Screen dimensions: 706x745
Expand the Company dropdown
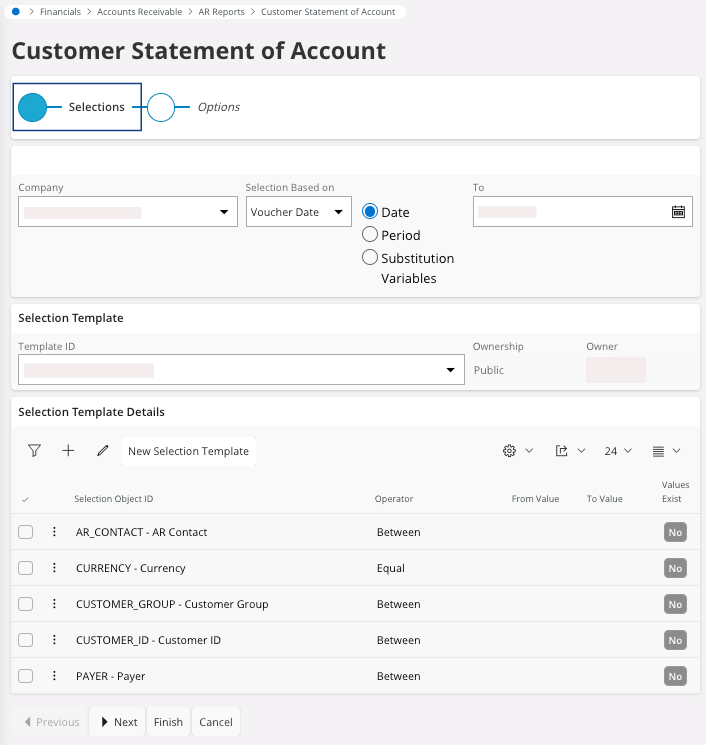pos(224,212)
